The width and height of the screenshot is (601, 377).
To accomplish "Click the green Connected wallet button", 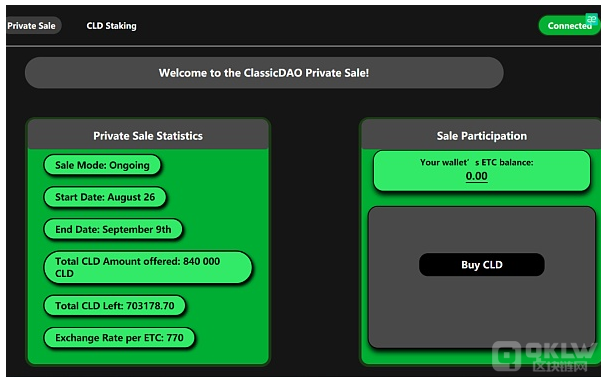I will click(569, 26).
